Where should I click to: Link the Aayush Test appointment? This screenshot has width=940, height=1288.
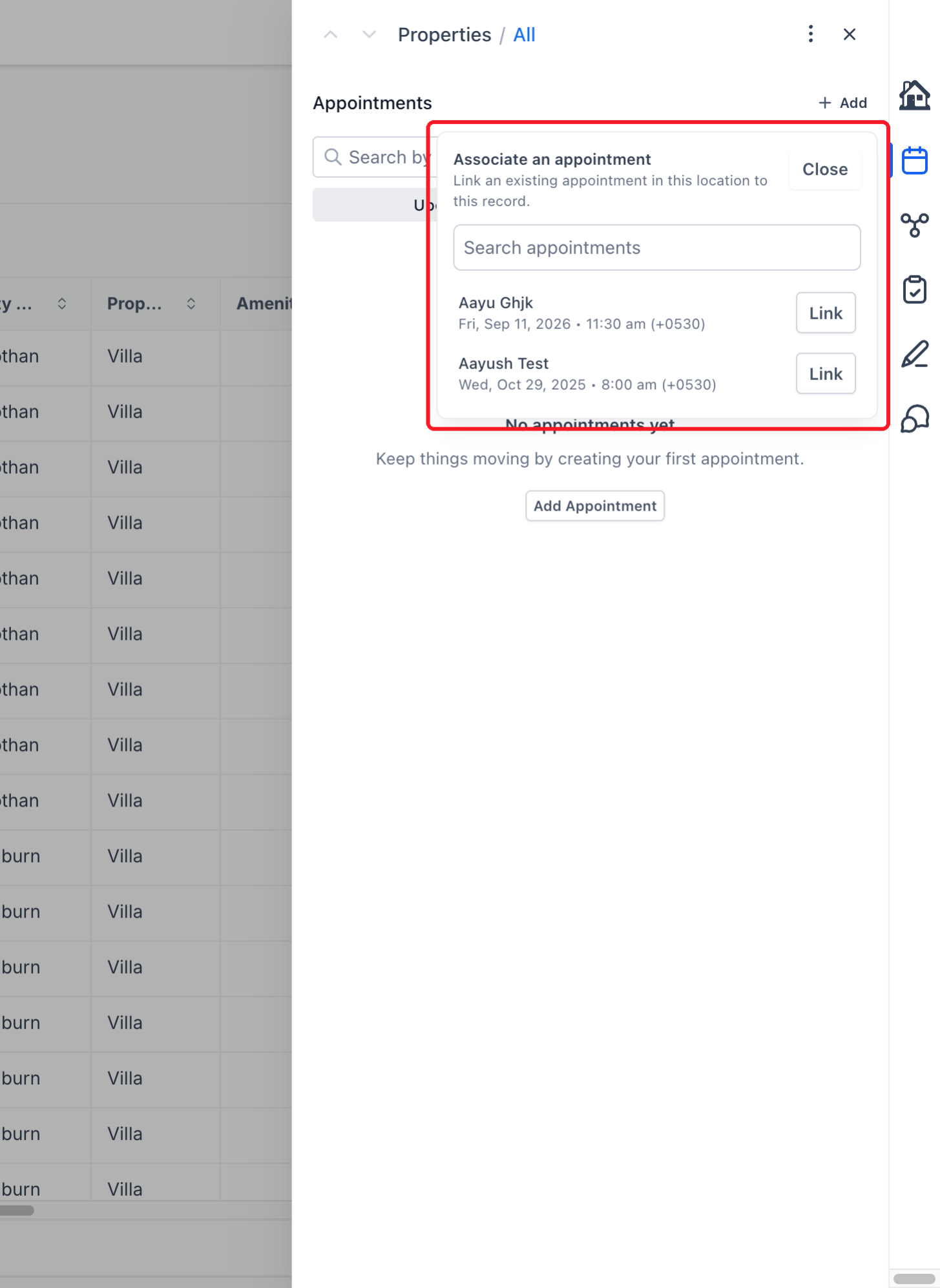826,374
